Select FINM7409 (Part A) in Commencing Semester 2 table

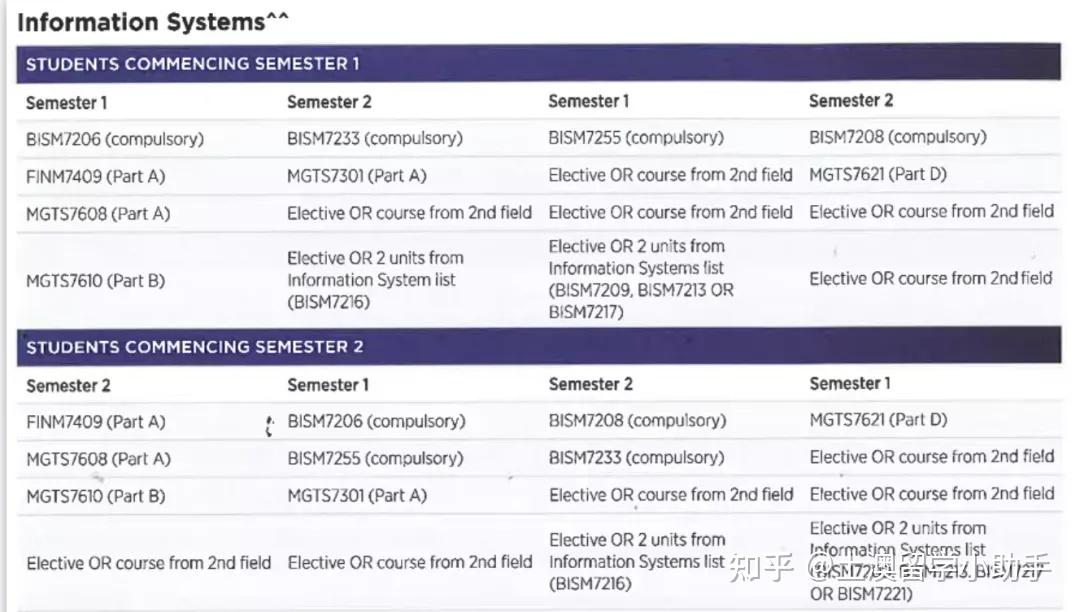(x=96, y=421)
